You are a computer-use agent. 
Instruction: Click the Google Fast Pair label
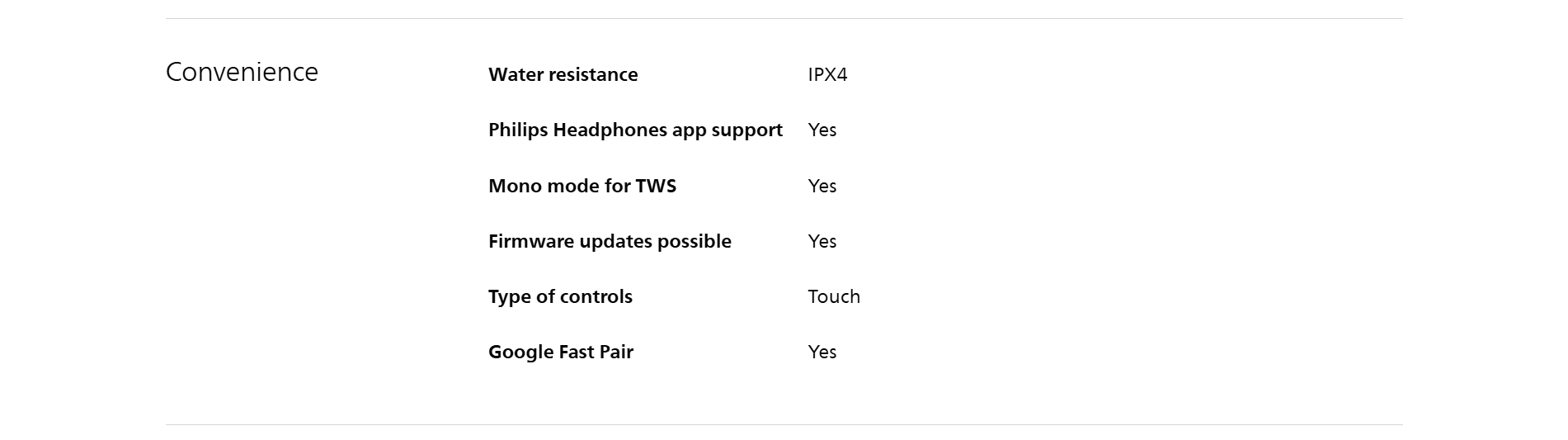[560, 352]
